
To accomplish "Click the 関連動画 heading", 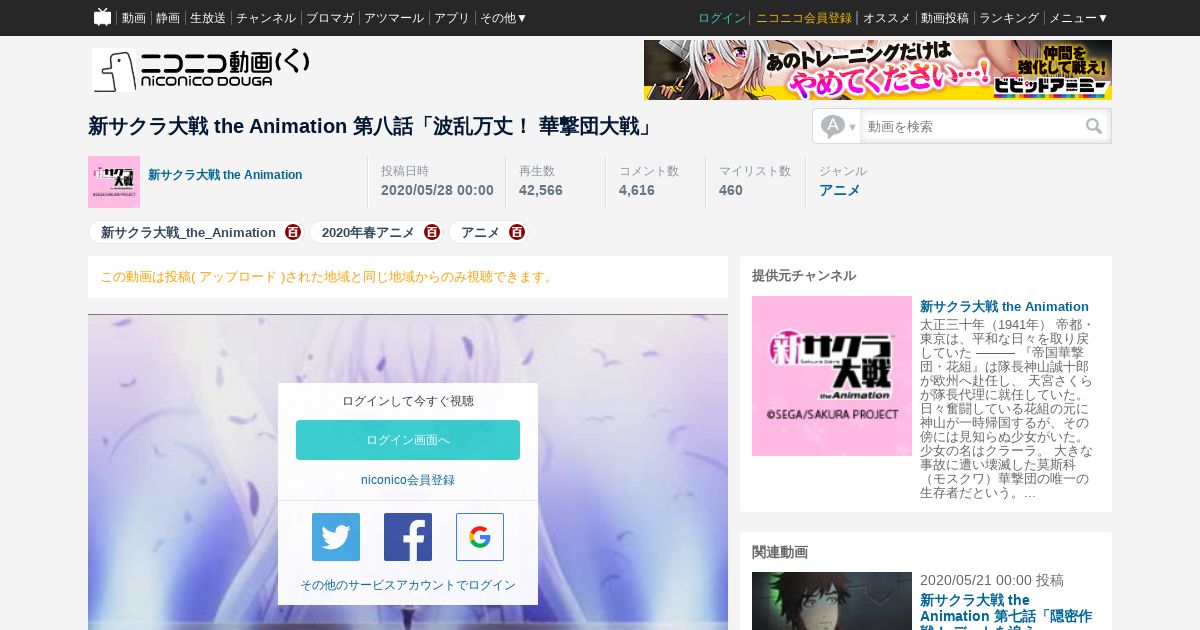I will click(x=780, y=551).
